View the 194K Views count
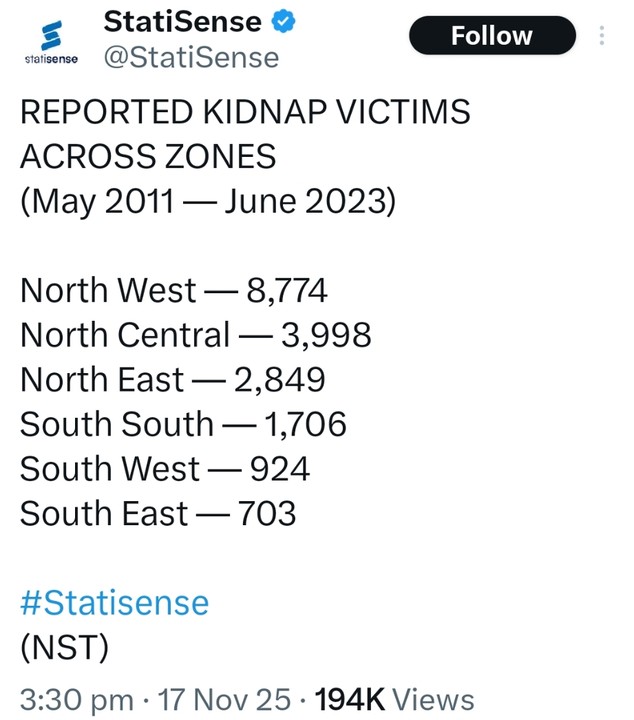 pos(395,698)
